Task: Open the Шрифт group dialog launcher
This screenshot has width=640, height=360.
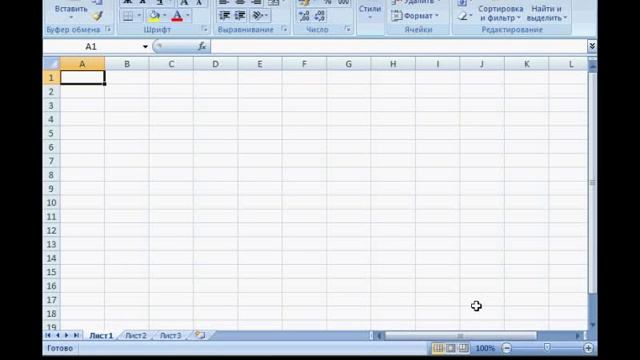Action: [204, 29]
